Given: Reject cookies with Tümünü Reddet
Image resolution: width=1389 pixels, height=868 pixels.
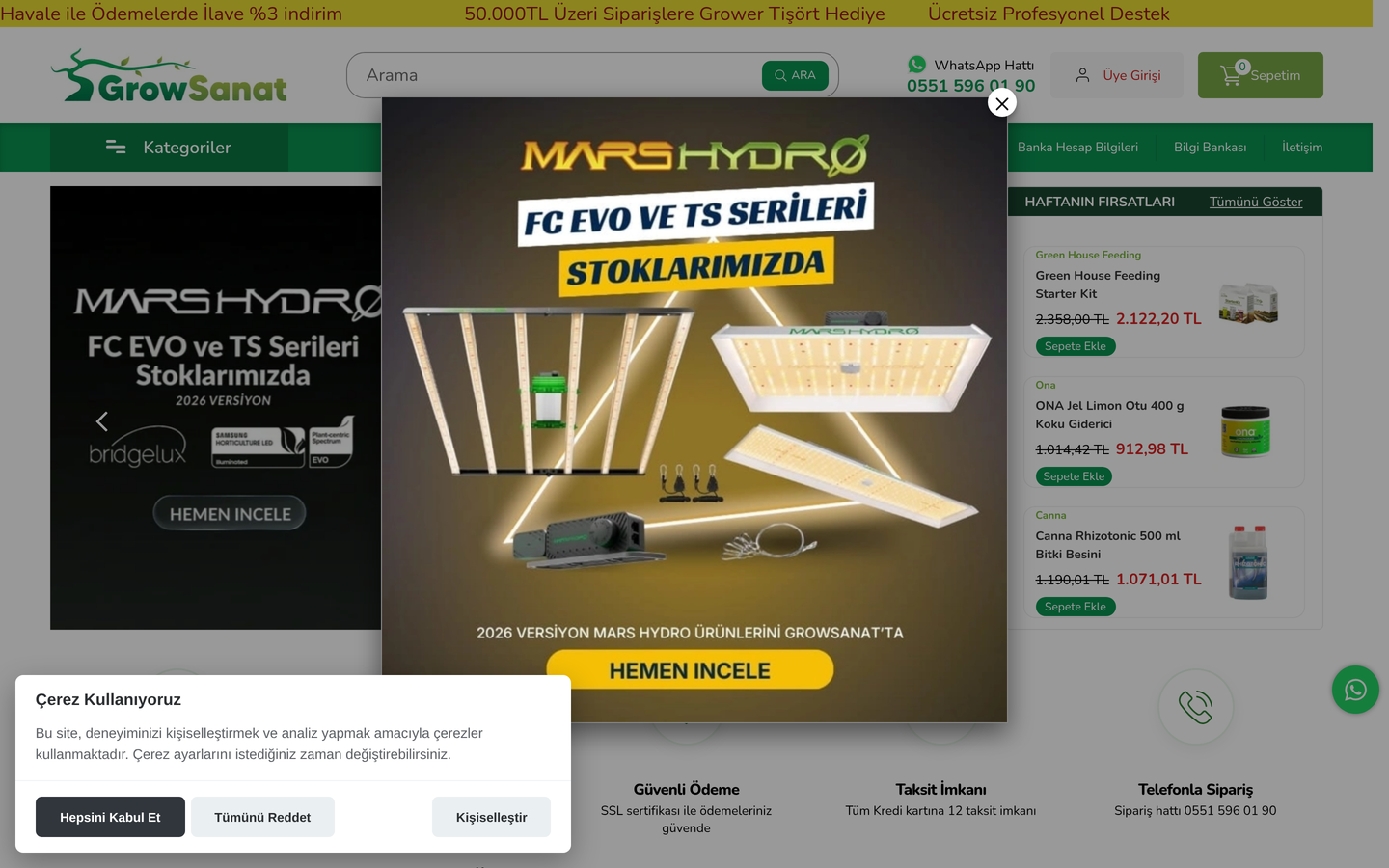Looking at the screenshot, I should (262, 817).
